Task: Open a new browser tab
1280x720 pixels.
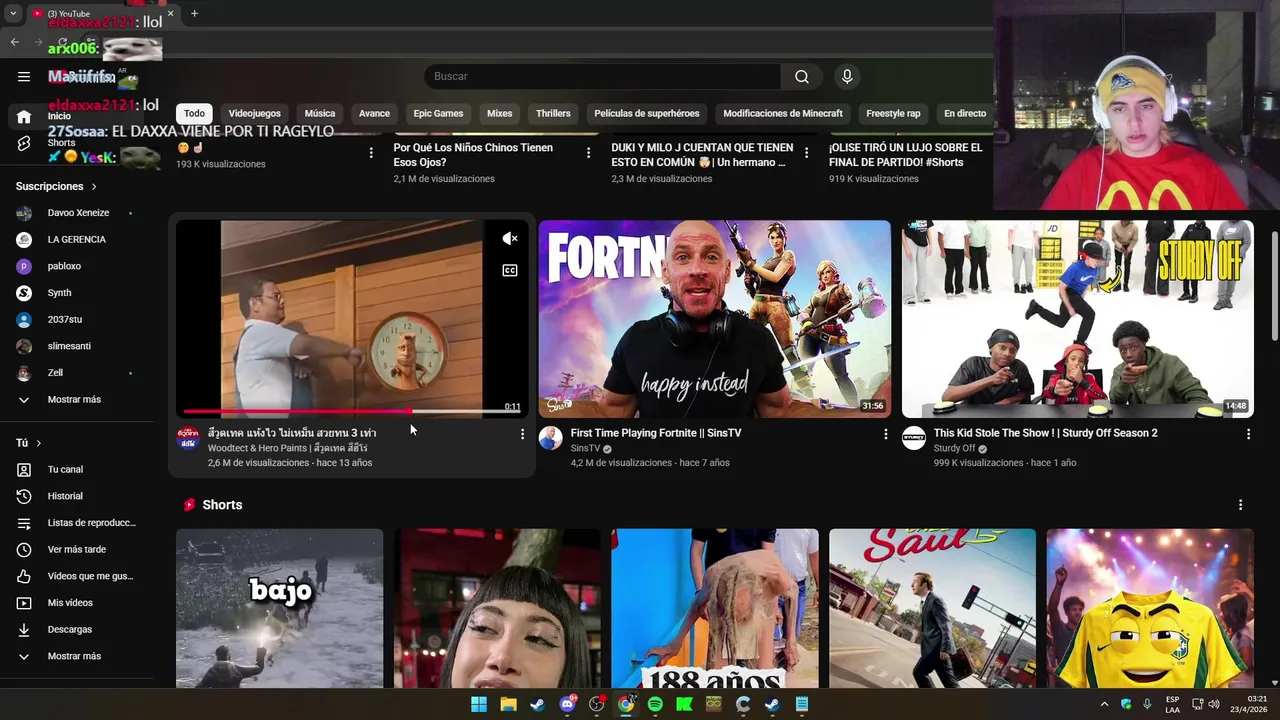Action: pyautogui.click(x=194, y=14)
